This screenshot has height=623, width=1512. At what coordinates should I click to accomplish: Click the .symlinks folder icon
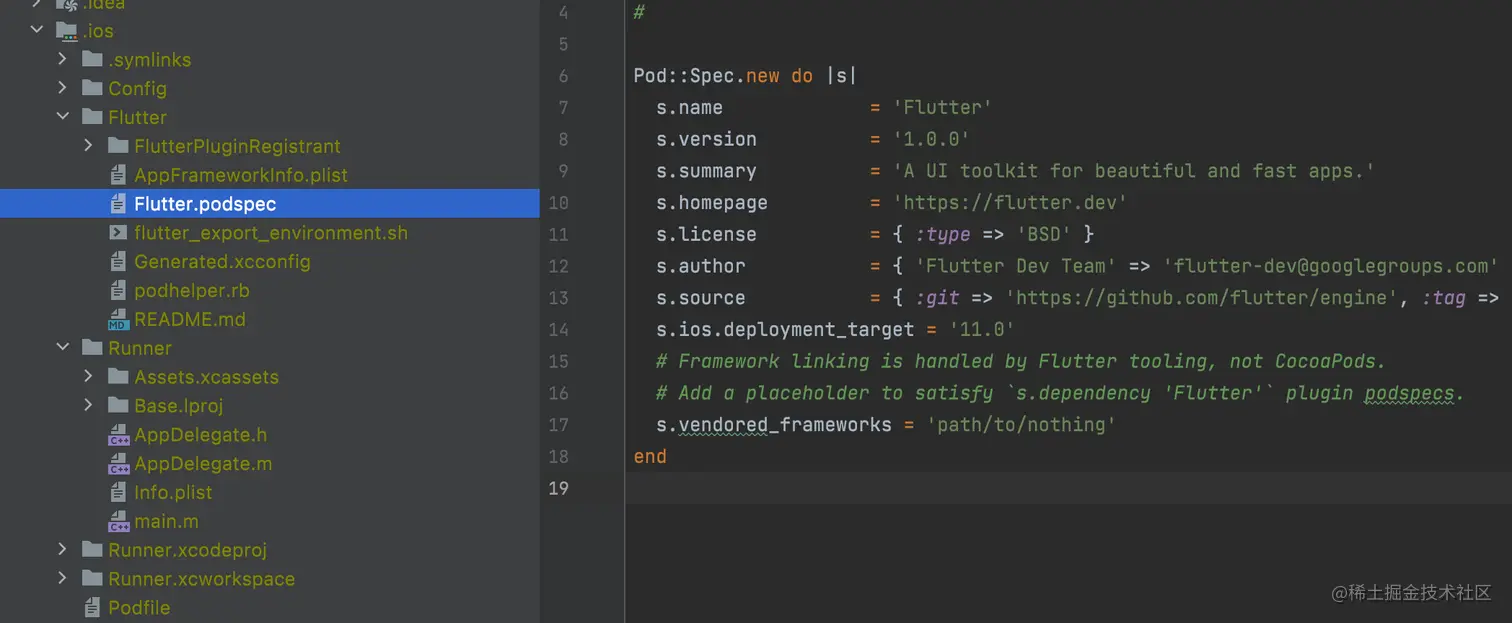click(x=92, y=59)
